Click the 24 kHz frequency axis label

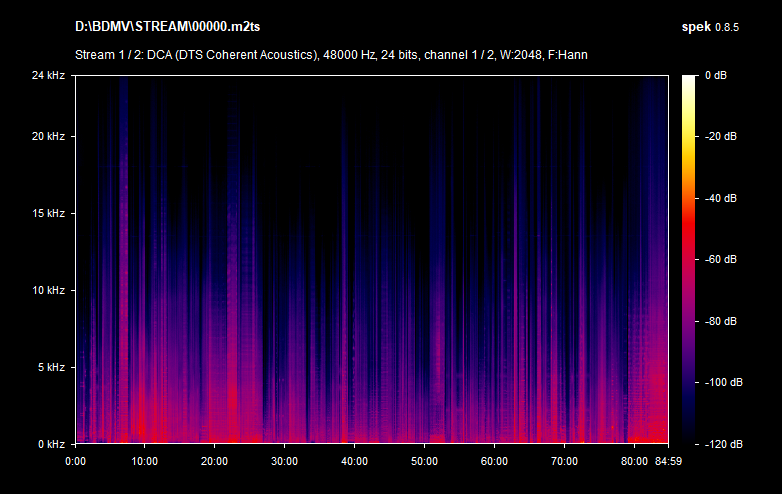coord(47,75)
